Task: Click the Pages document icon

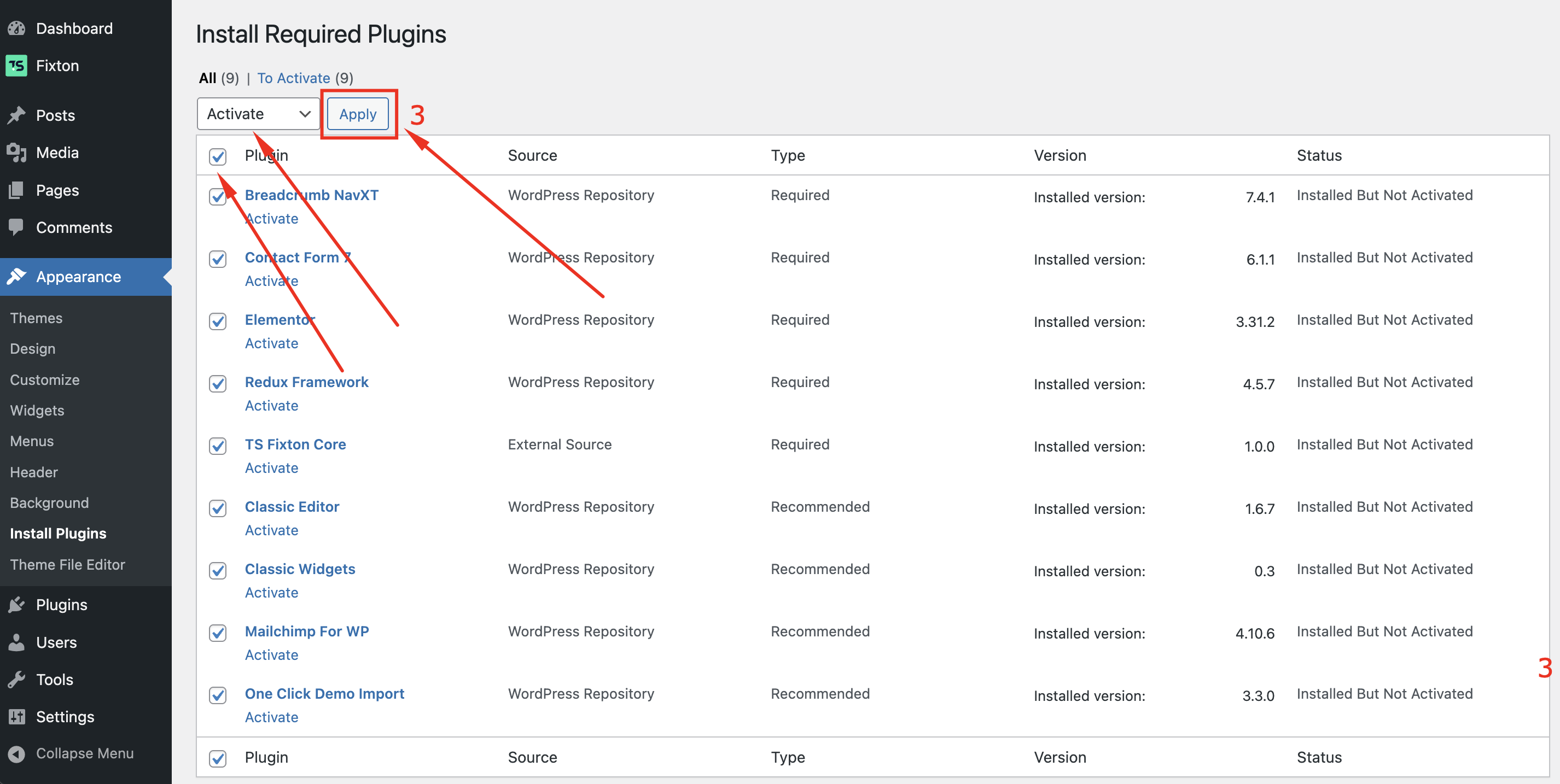Action: (x=16, y=190)
